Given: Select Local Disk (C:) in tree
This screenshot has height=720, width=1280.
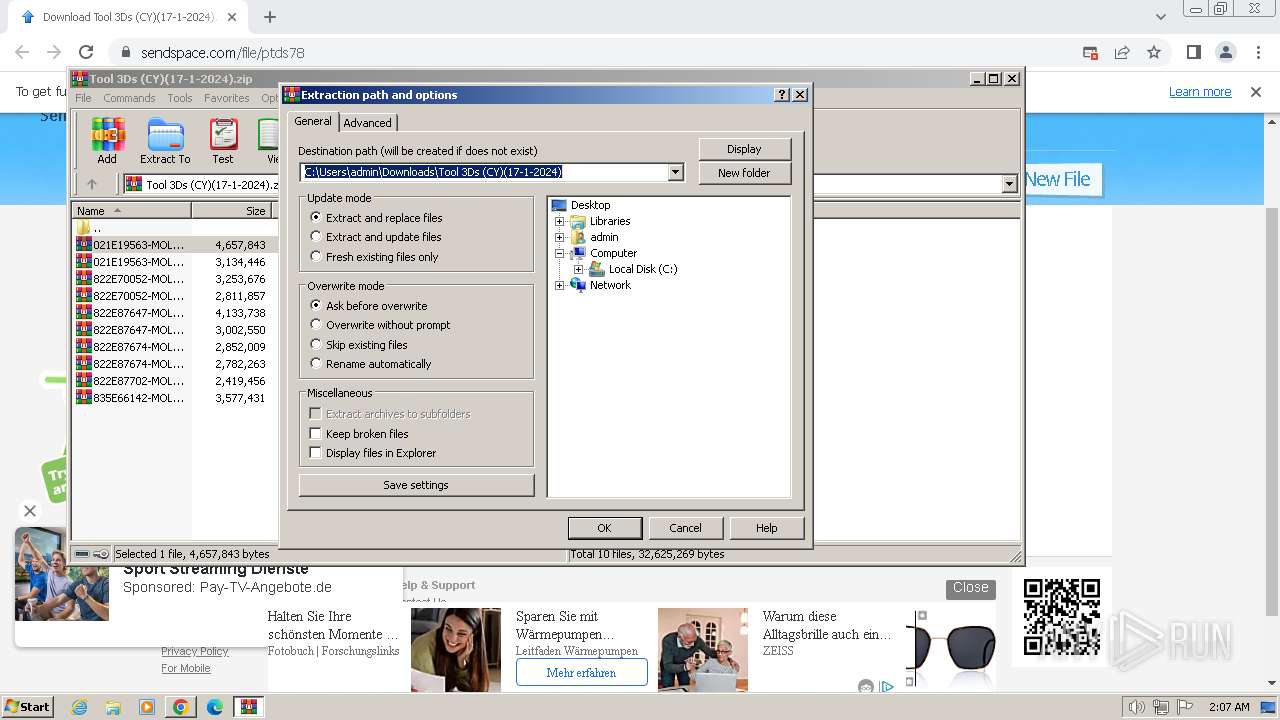Looking at the screenshot, I should click(634, 269).
